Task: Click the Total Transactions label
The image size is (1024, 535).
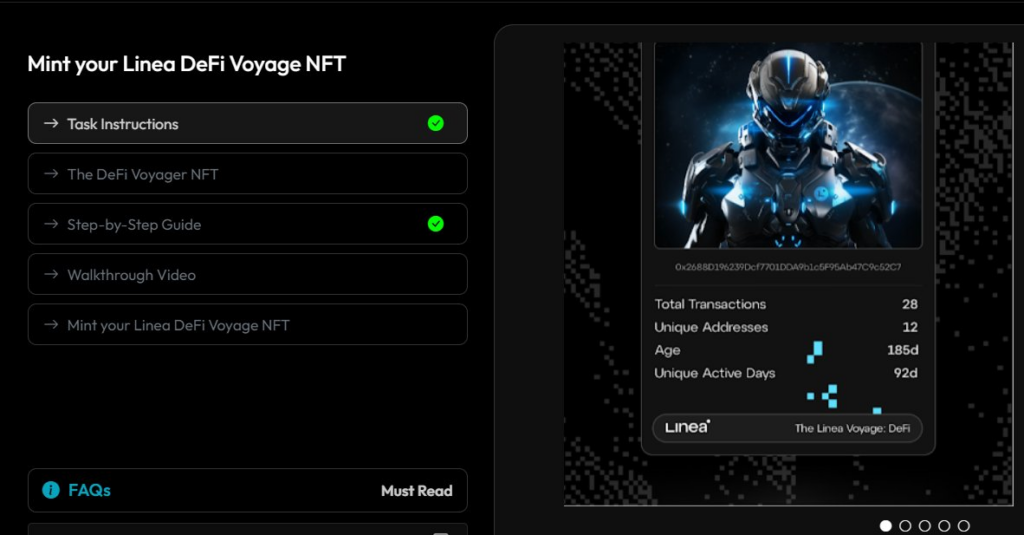Action: 711,304
